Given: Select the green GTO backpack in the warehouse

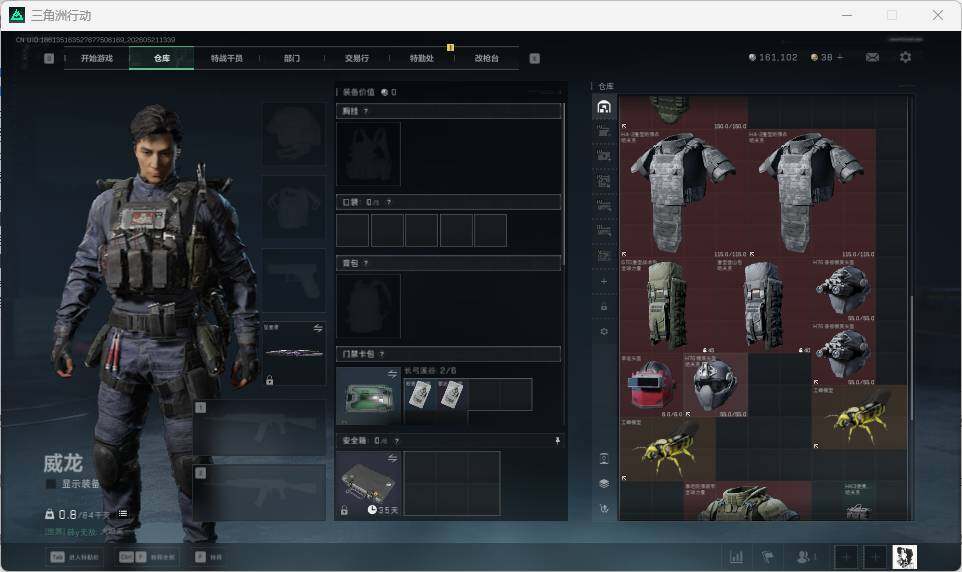Looking at the screenshot, I should tap(668, 305).
